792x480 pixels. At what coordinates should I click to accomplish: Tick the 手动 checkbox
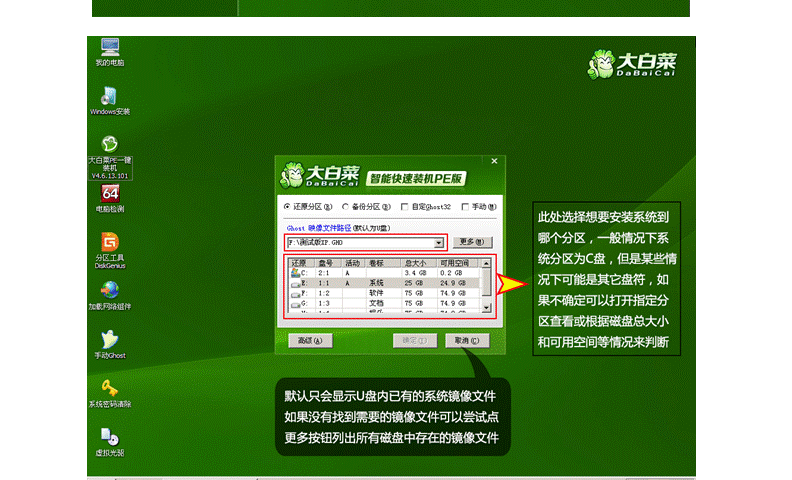465,207
